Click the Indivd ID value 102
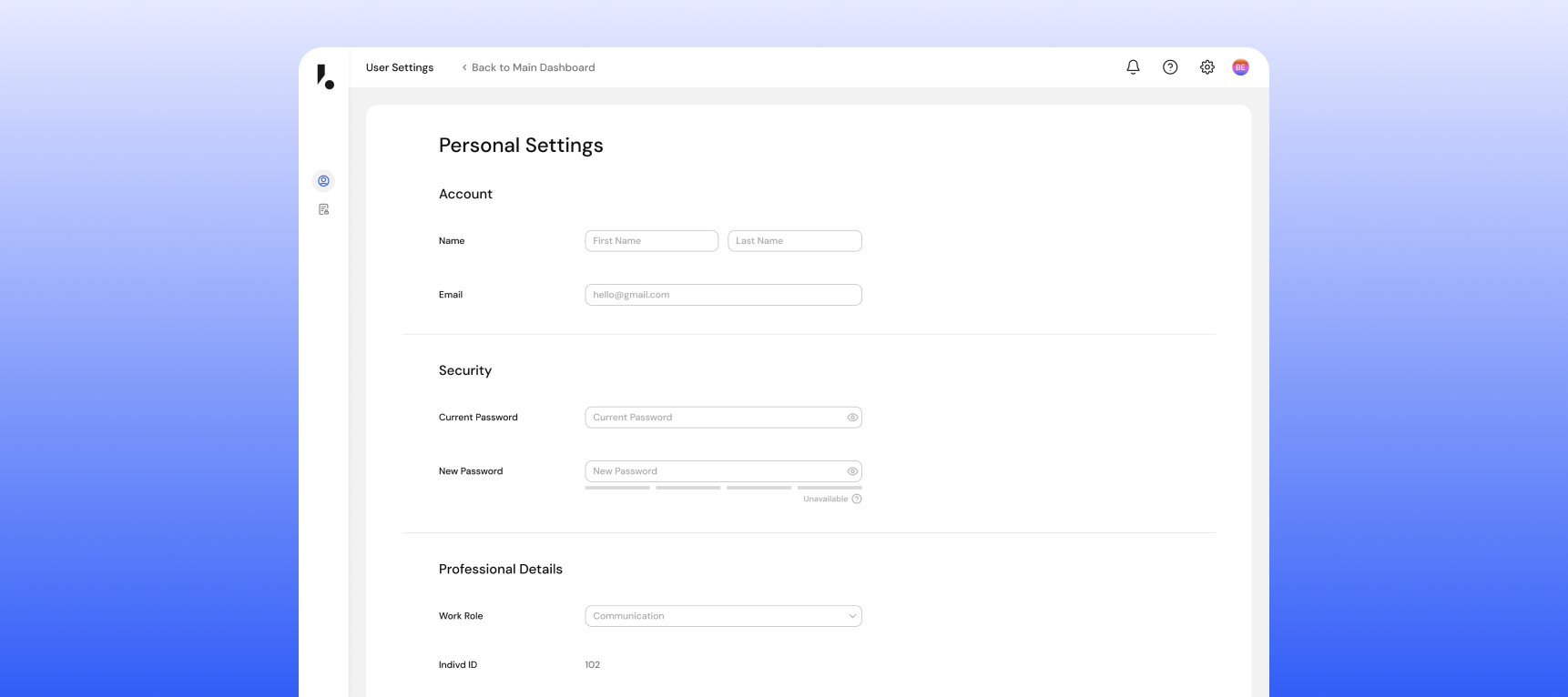The image size is (1568, 697). point(593,665)
